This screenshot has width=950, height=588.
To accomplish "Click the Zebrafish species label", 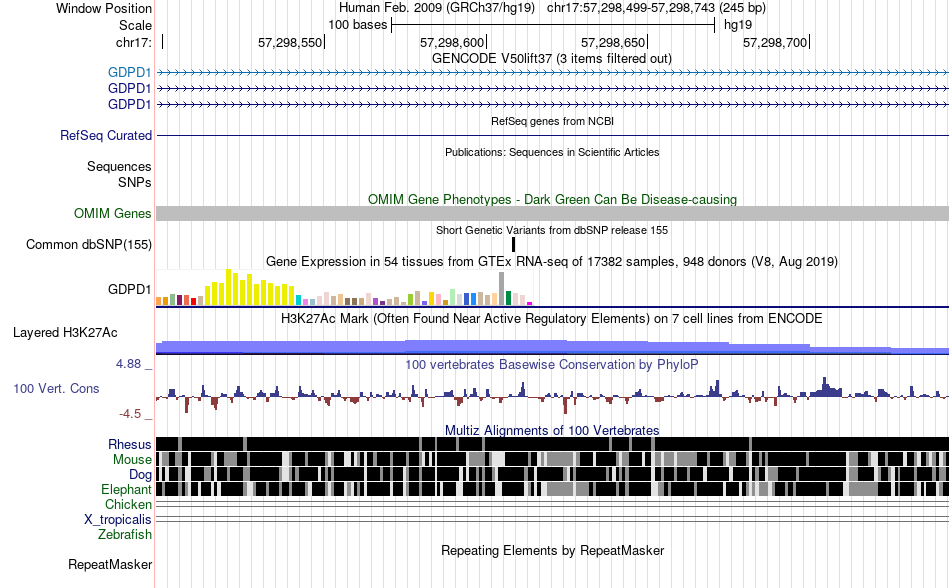I will 125,535.
